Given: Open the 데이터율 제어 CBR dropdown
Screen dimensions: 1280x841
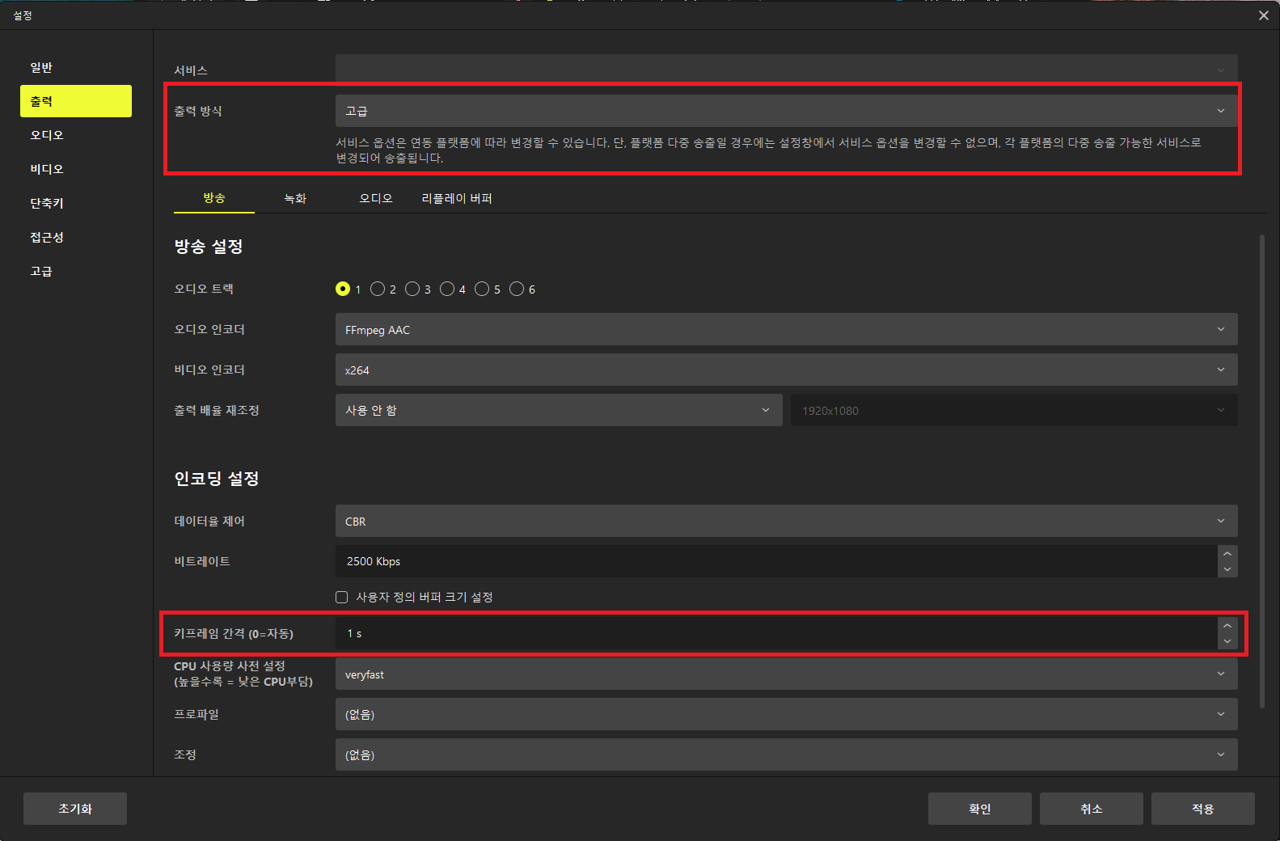Looking at the screenshot, I should click(785, 521).
